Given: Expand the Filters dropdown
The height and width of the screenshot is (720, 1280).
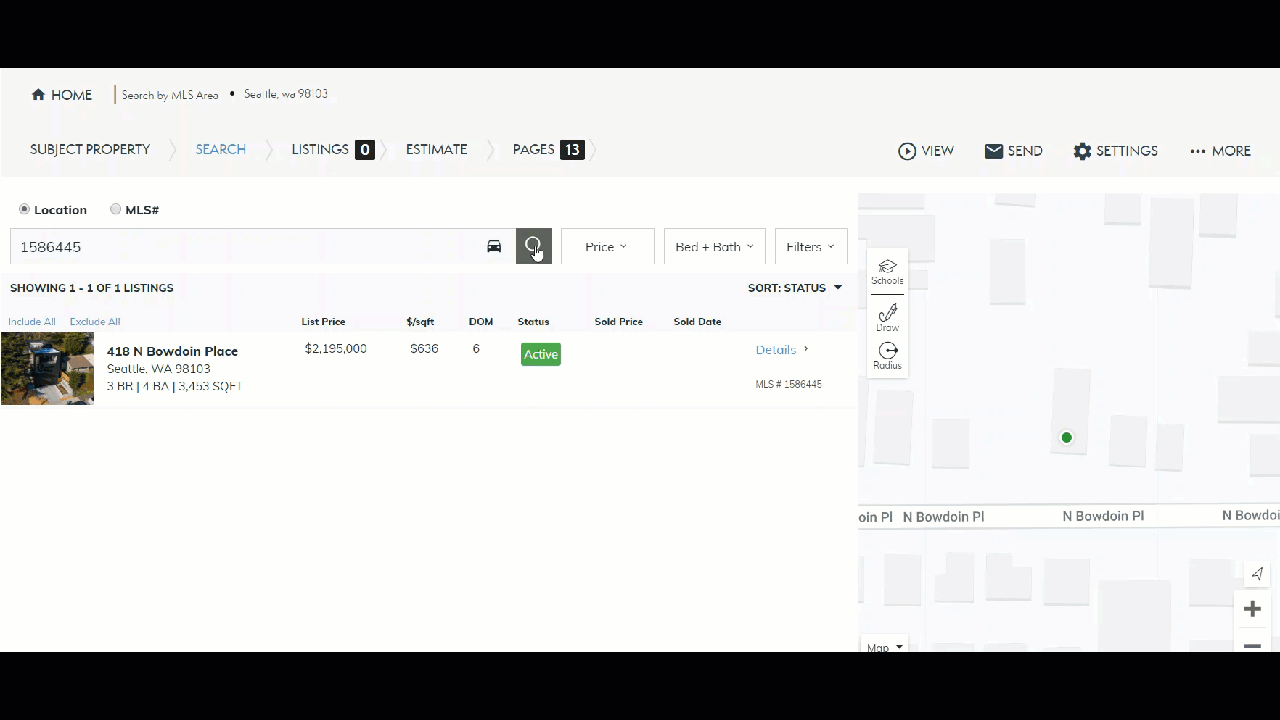Looking at the screenshot, I should click(810, 246).
